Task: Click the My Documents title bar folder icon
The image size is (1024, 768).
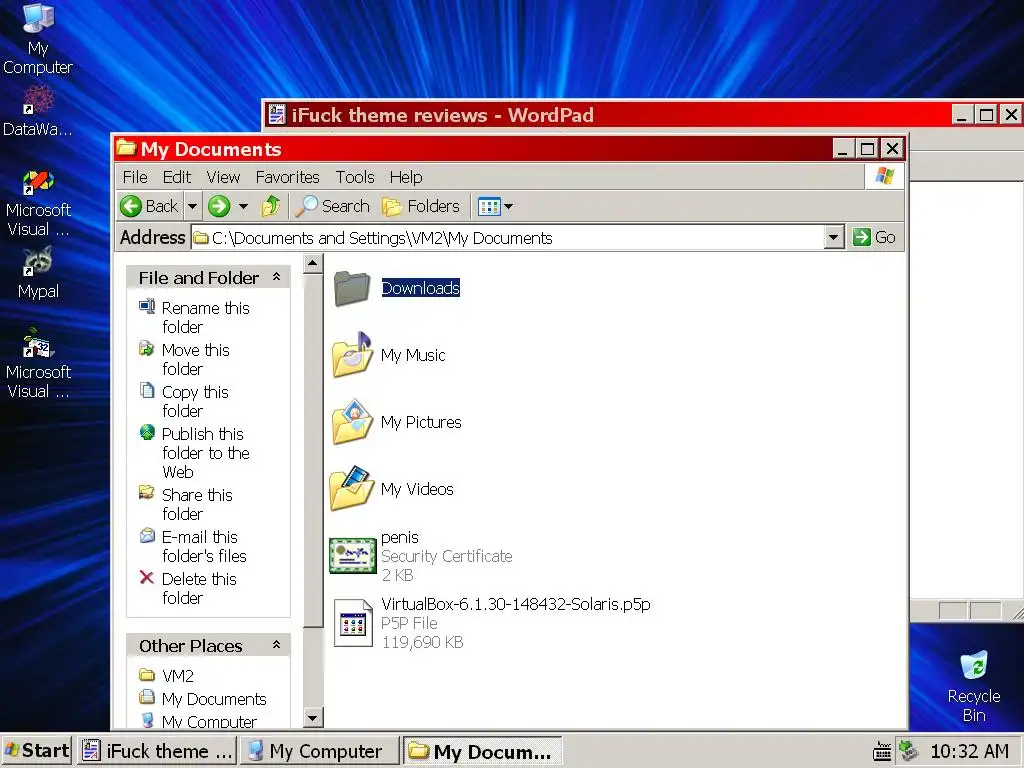Action: 125,148
